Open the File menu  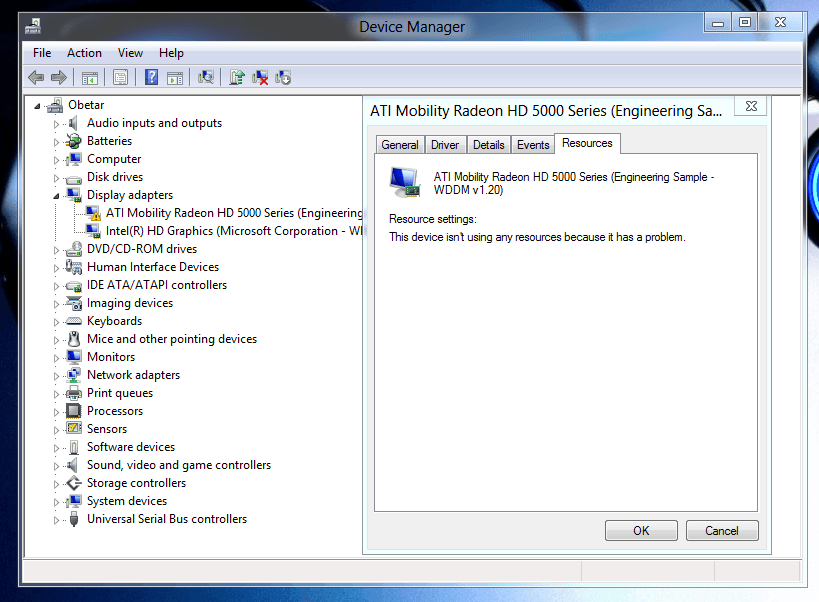(x=42, y=53)
